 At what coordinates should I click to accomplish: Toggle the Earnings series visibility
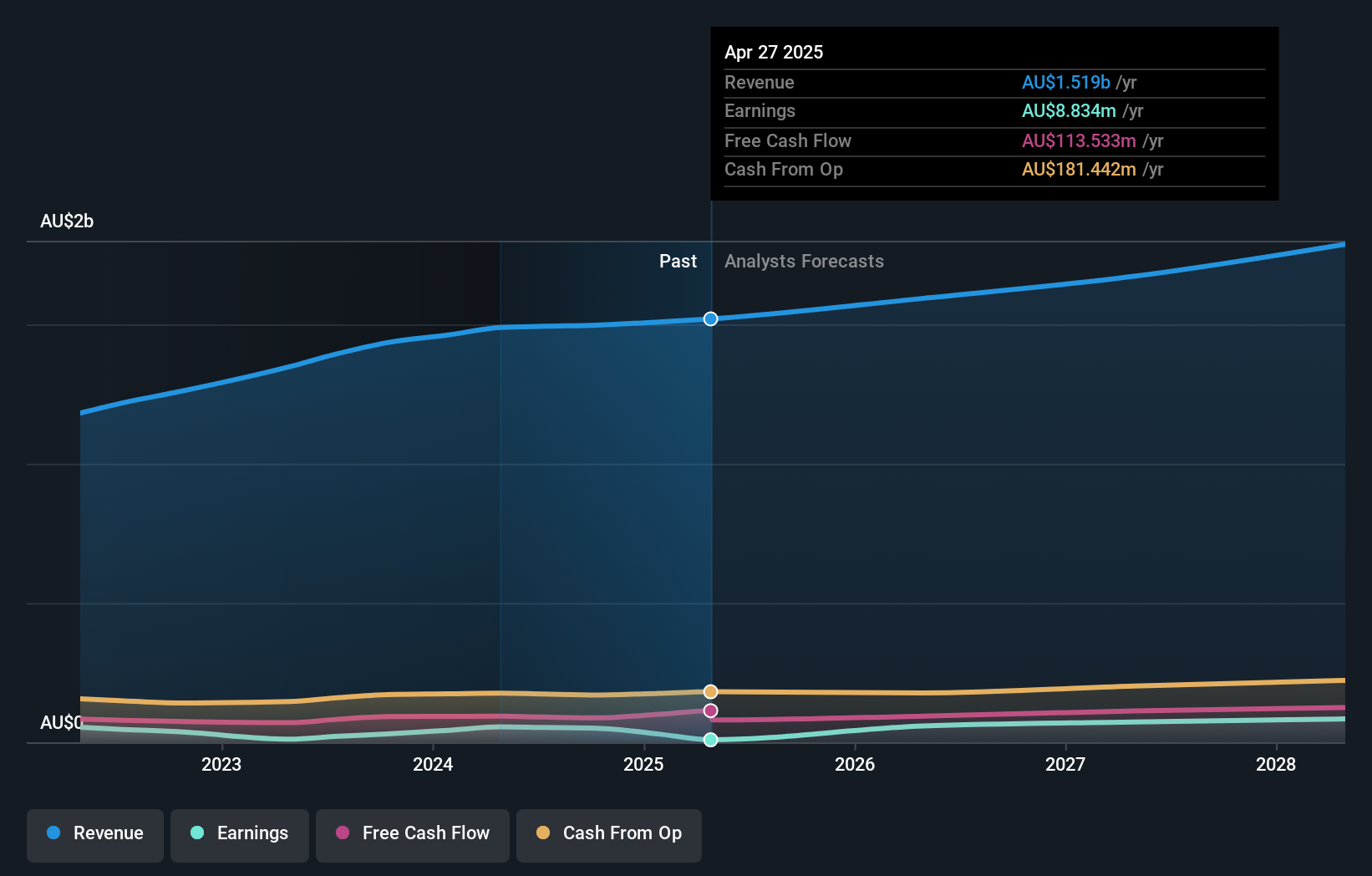(x=239, y=833)
